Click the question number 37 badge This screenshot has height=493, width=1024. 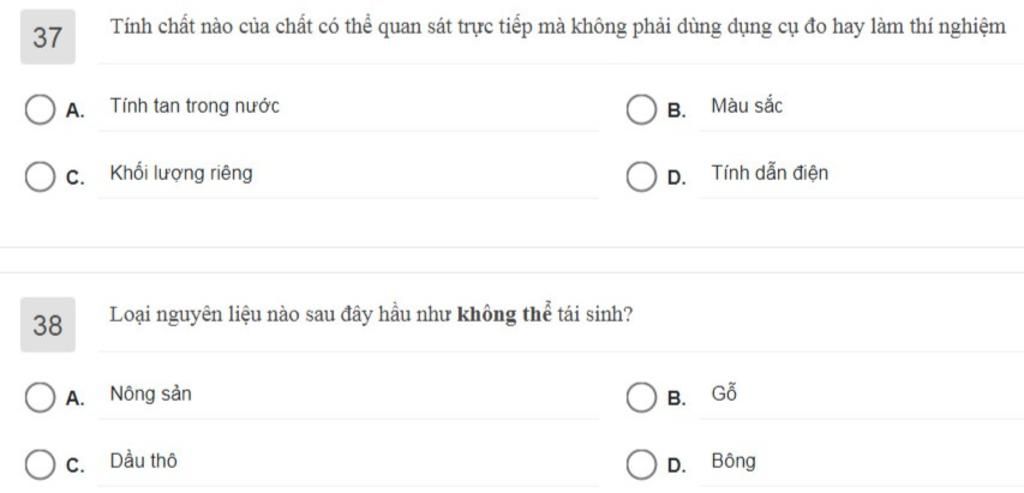coord(48,37)
